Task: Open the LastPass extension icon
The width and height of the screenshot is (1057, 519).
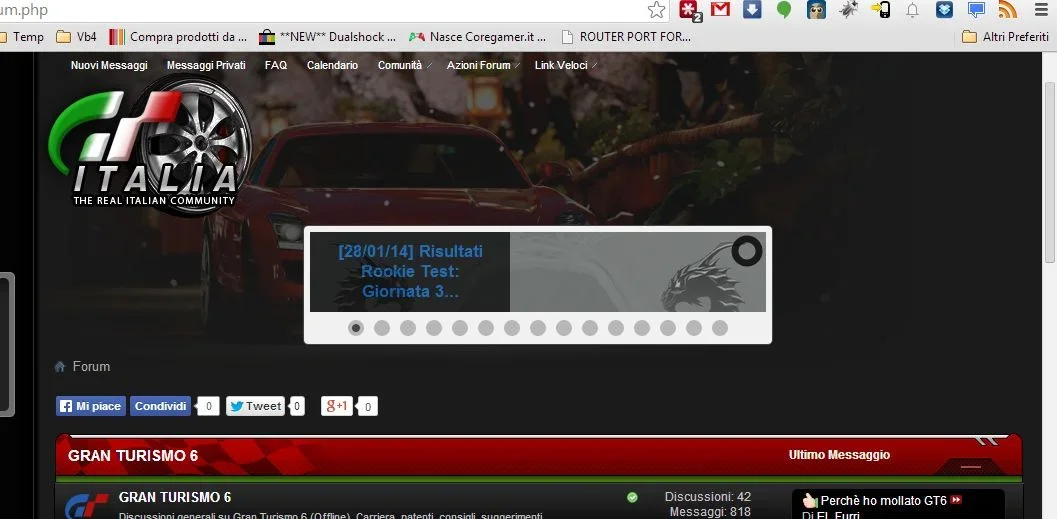Action: click(690, 10)
